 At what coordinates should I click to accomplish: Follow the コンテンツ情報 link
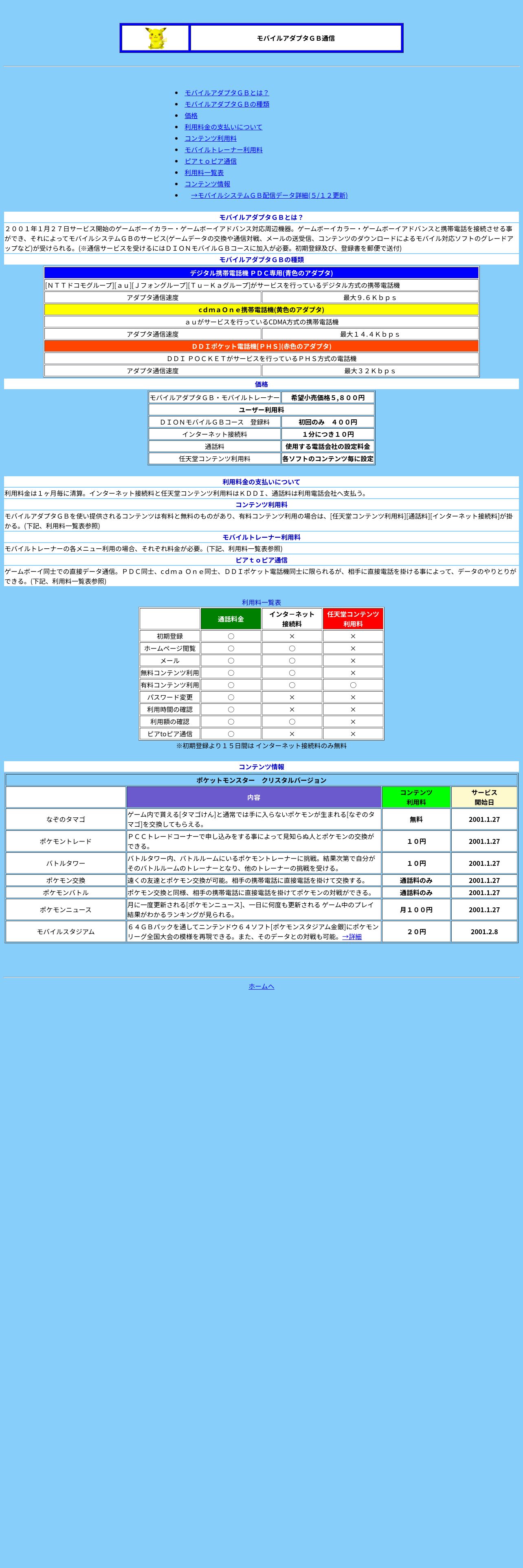(208, 184)
